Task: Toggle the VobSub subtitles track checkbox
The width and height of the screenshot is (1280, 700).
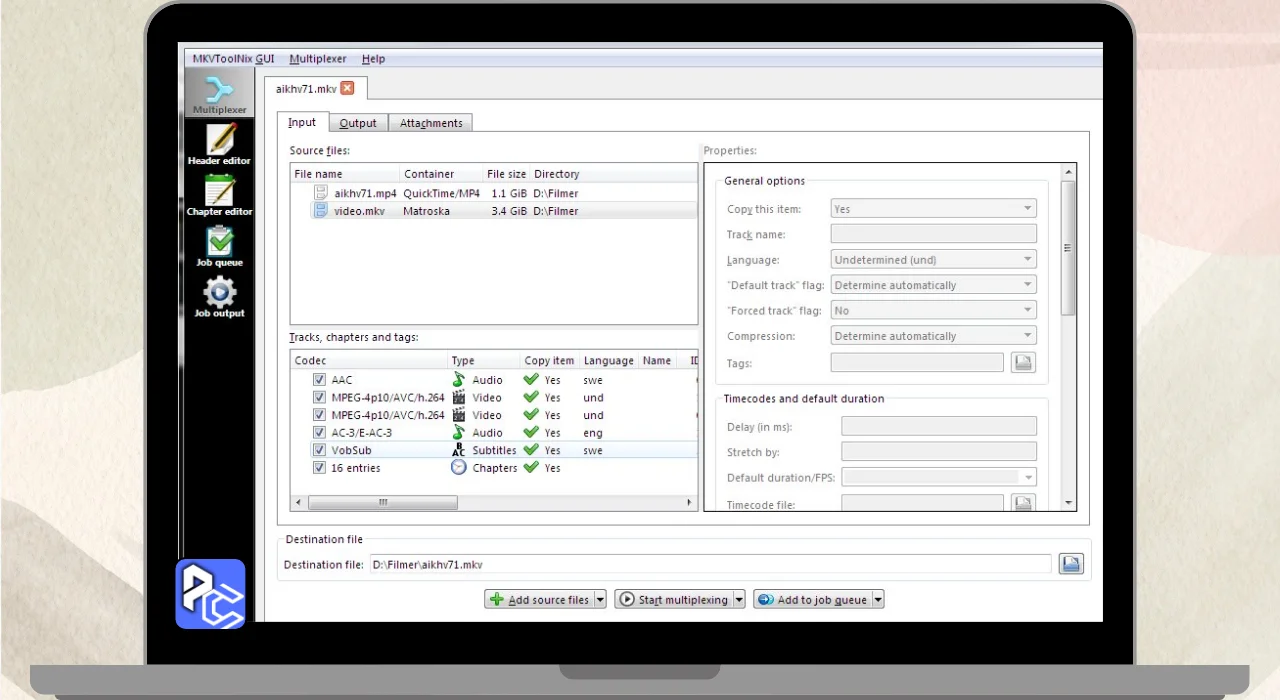Action: click(x=319, y=450)
